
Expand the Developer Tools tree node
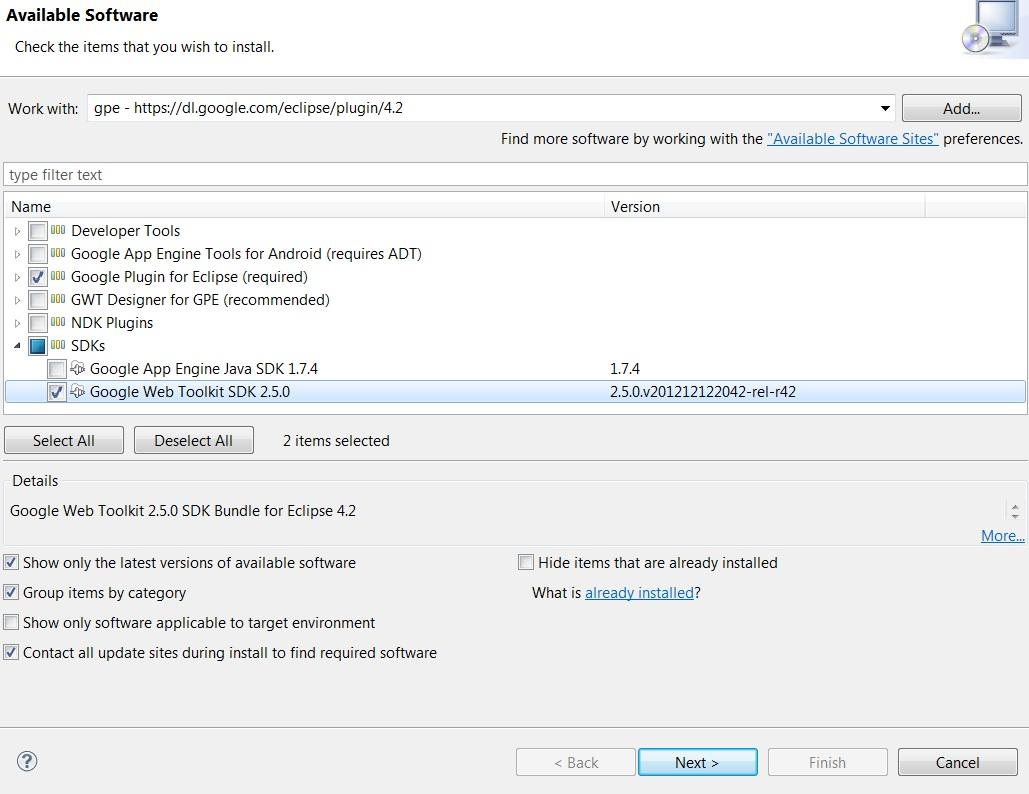click(18, 231)
